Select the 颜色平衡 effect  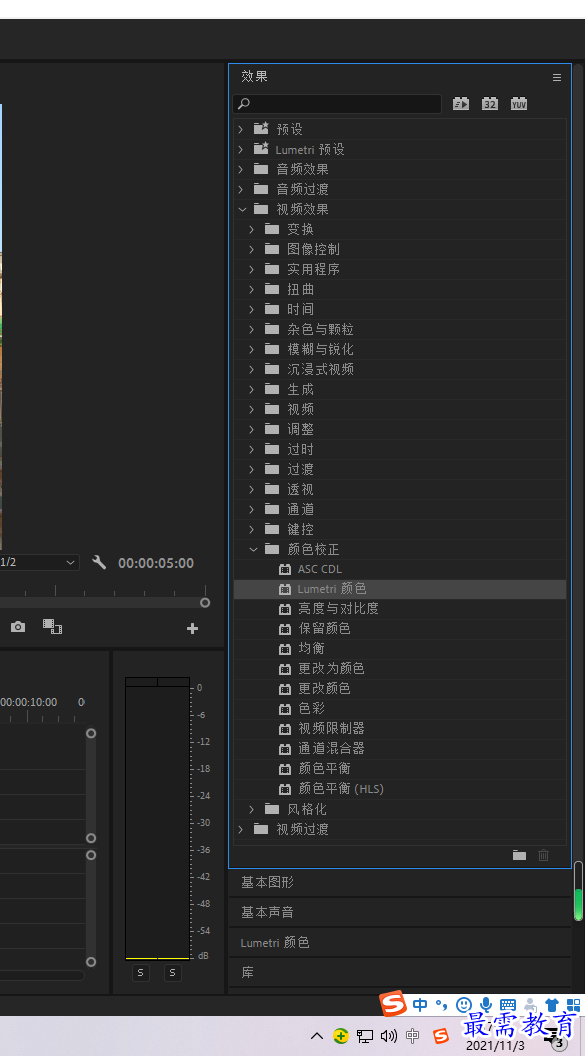point(400,768)
